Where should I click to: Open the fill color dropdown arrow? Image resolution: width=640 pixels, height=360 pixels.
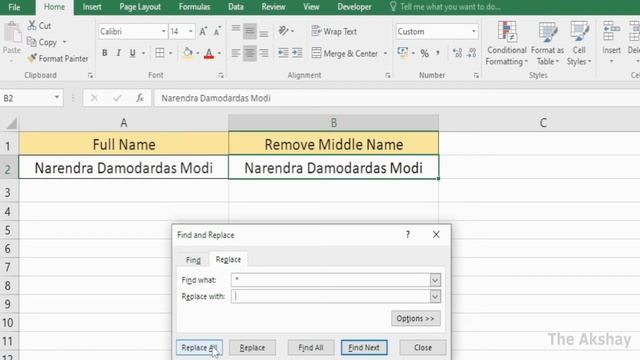click(x=198, y=53)
